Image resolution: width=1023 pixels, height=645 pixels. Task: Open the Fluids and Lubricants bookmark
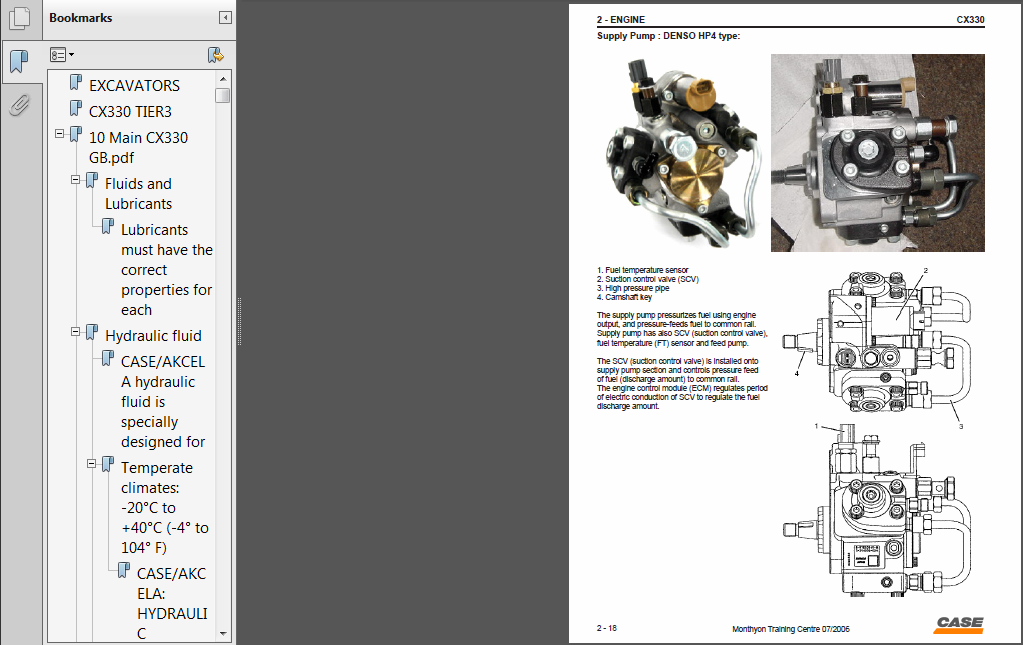point(138,194)
